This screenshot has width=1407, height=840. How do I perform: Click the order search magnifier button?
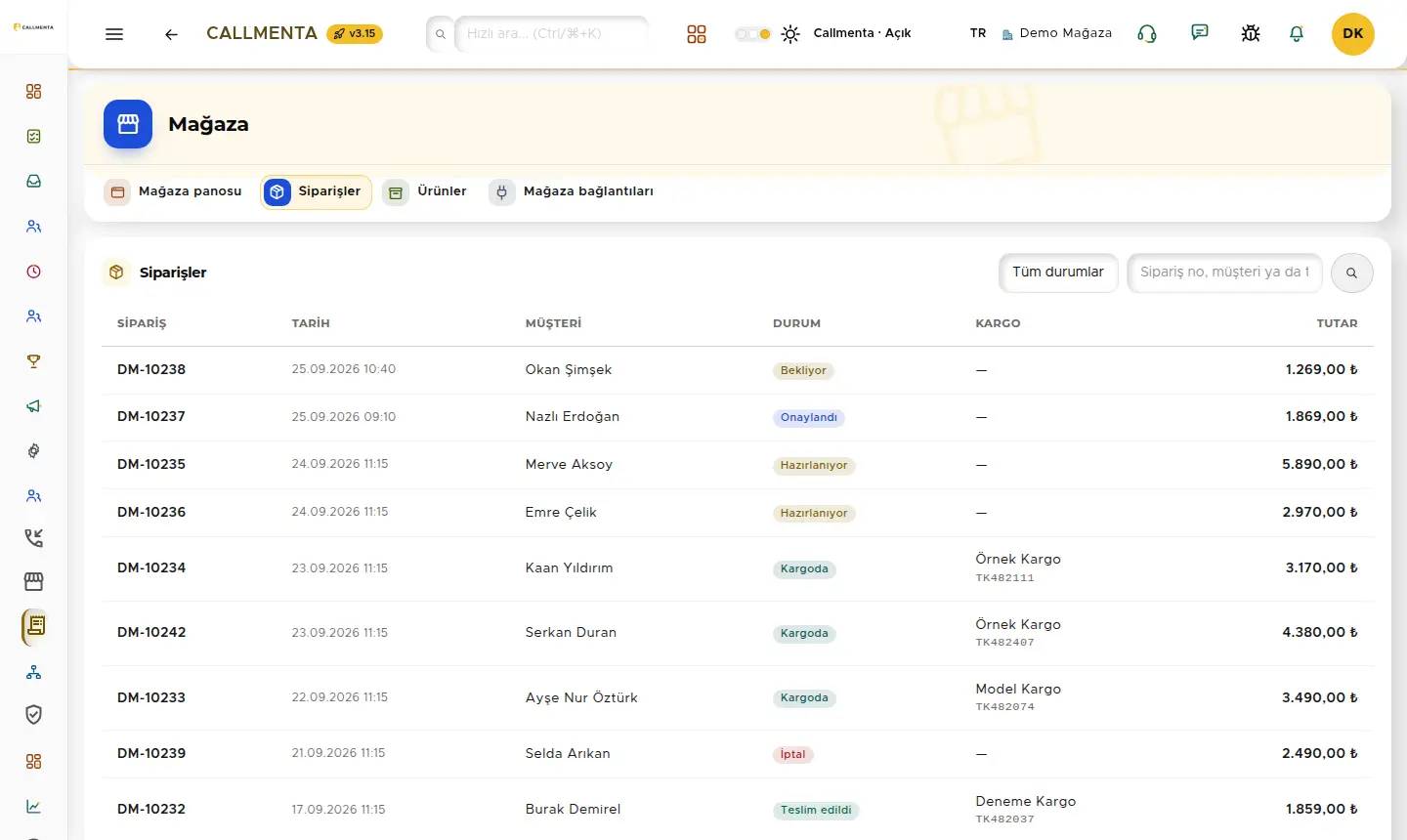click(1351, 273)
